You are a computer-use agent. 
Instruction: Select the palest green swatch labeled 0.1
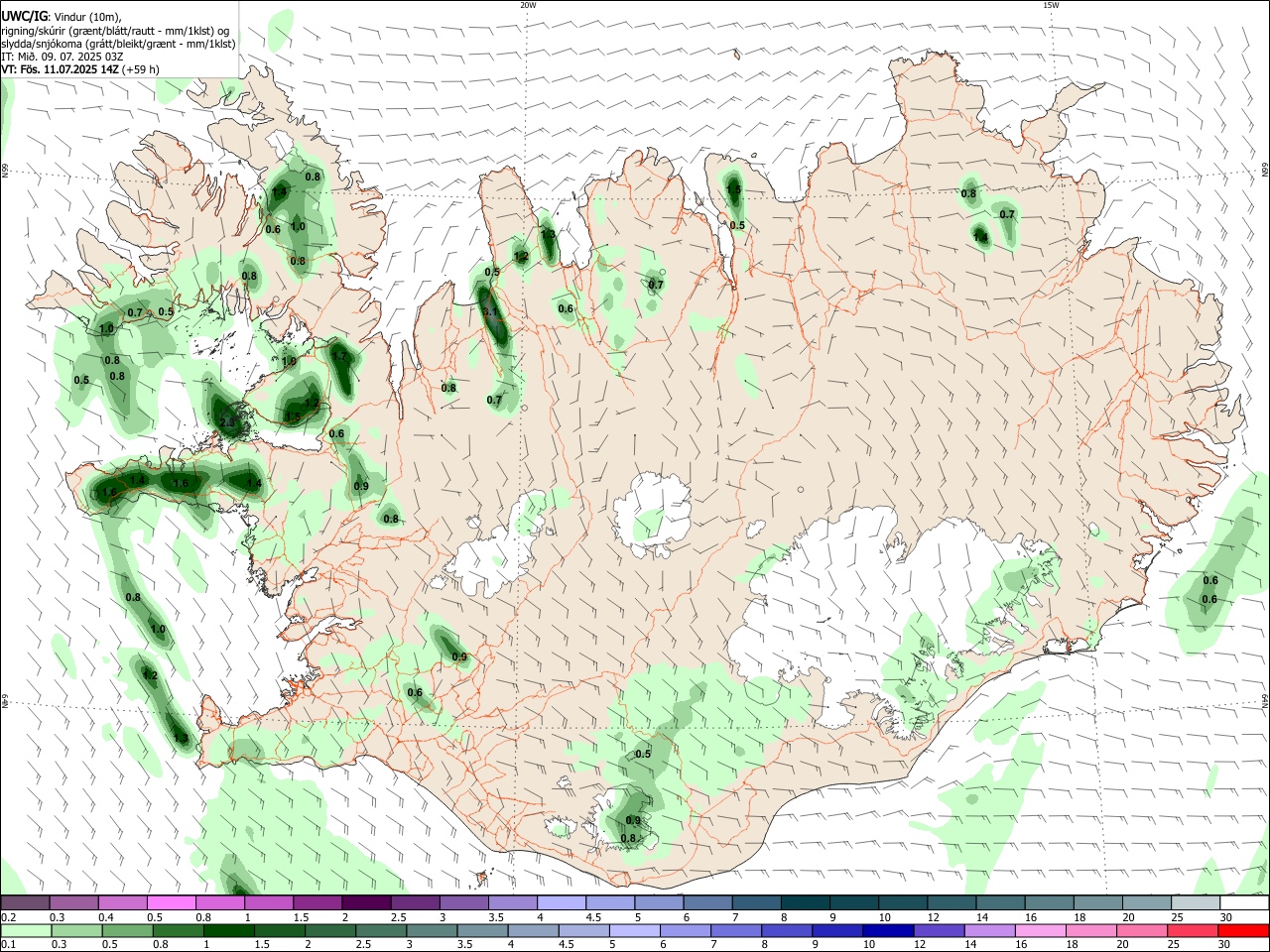tap(26, 930)
